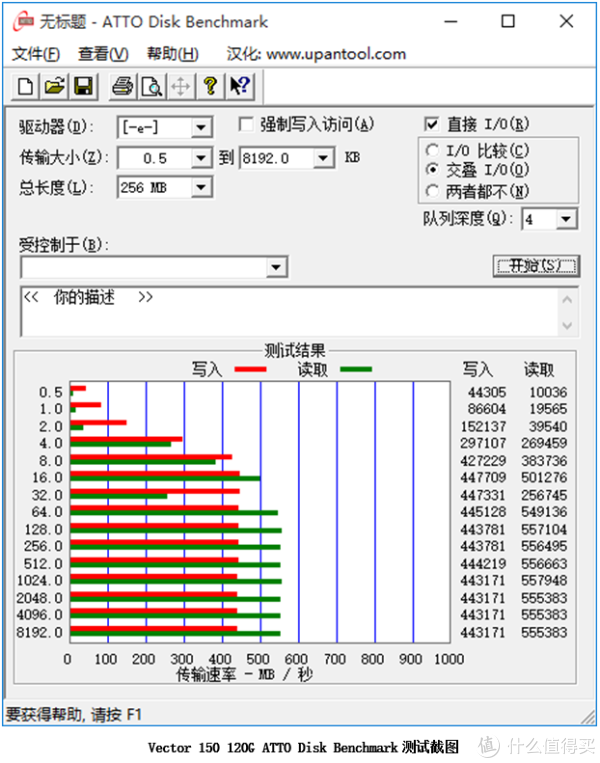Click the move arrows toolbar icon
This screenshot has width=600, height=763.
pos(181,87)
